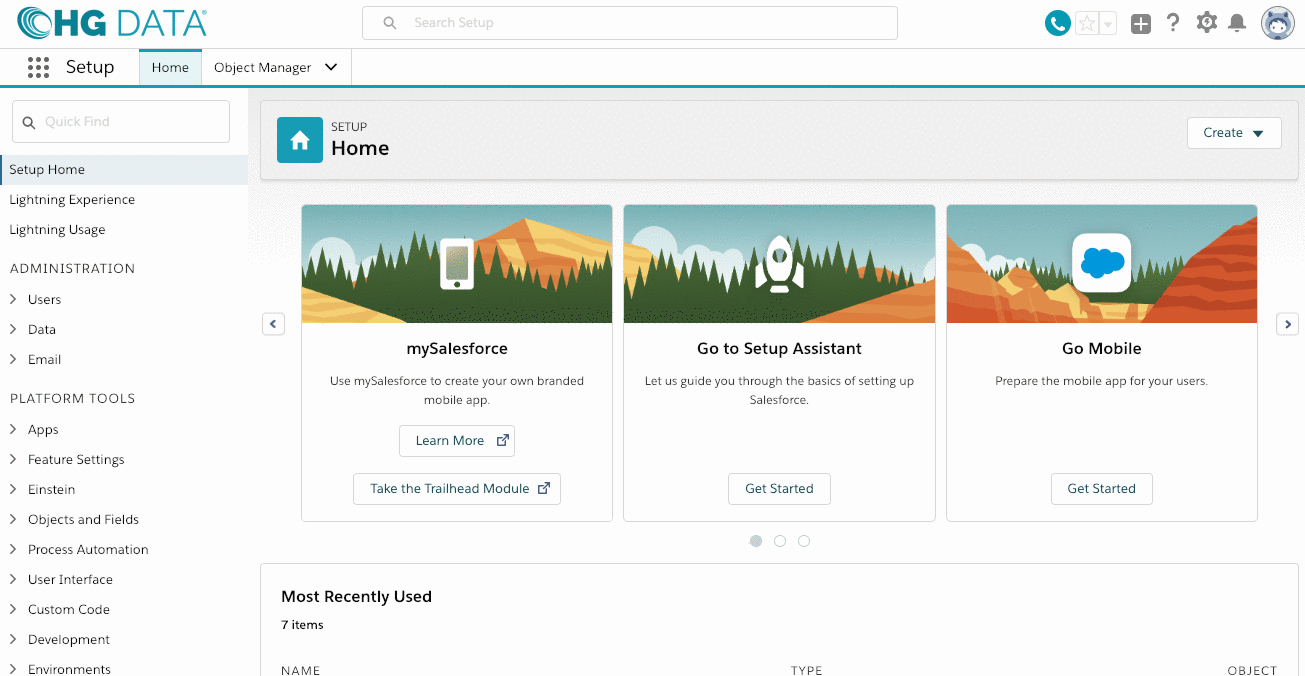
Task: Open the App Launcher grid icon
Action: (38, 67)
